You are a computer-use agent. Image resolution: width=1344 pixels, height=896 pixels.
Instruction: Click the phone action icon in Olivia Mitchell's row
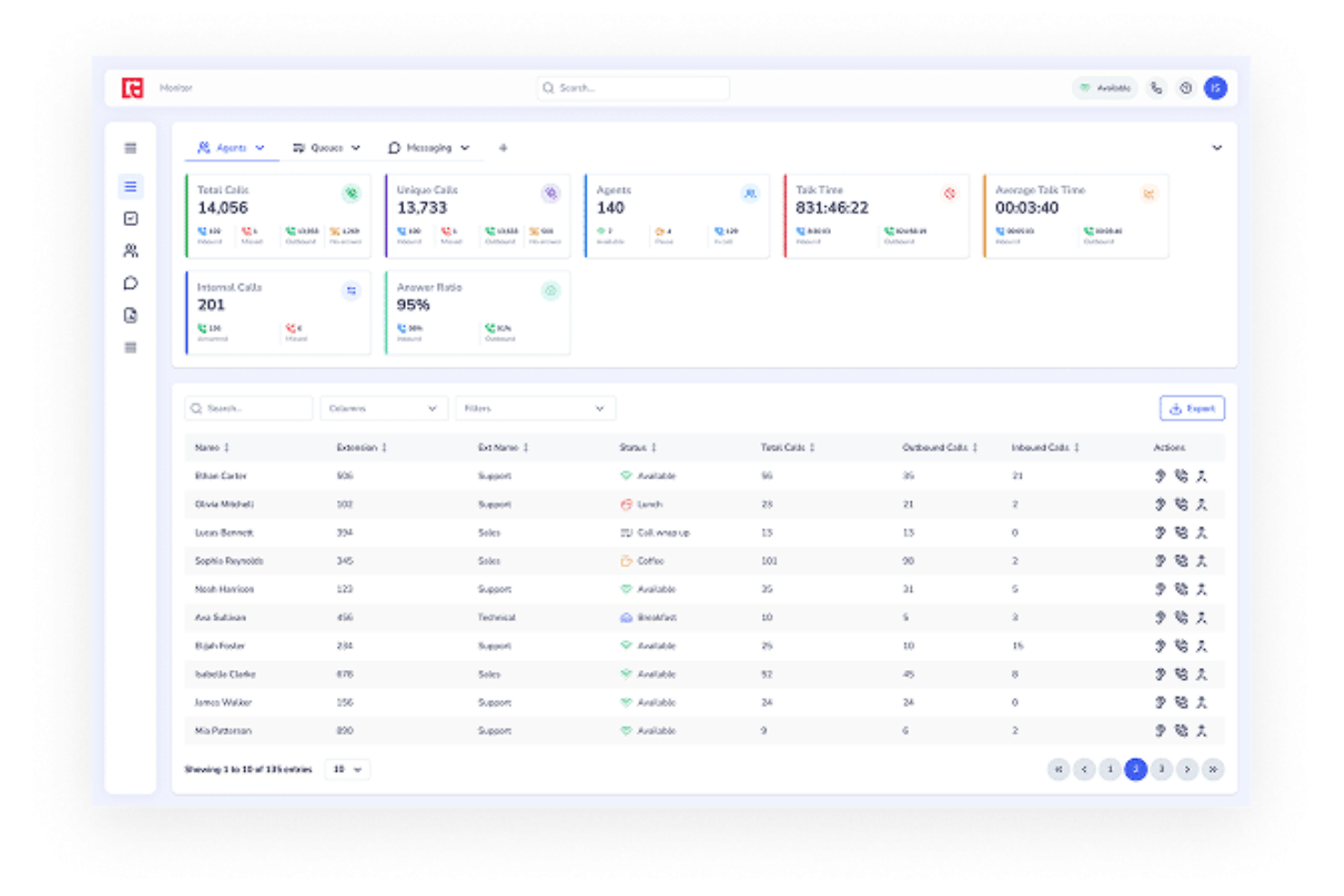point(1181,504)
